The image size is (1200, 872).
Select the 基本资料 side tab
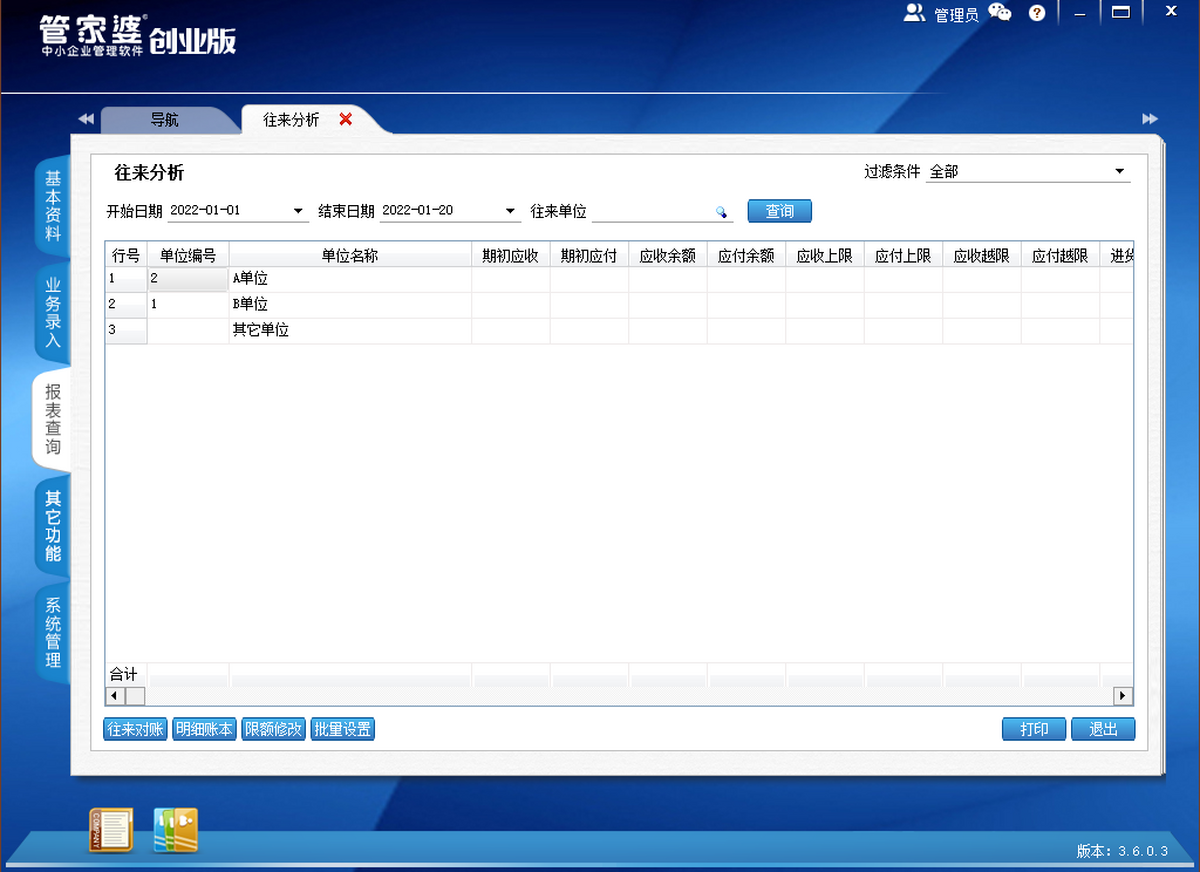[53, 206]
